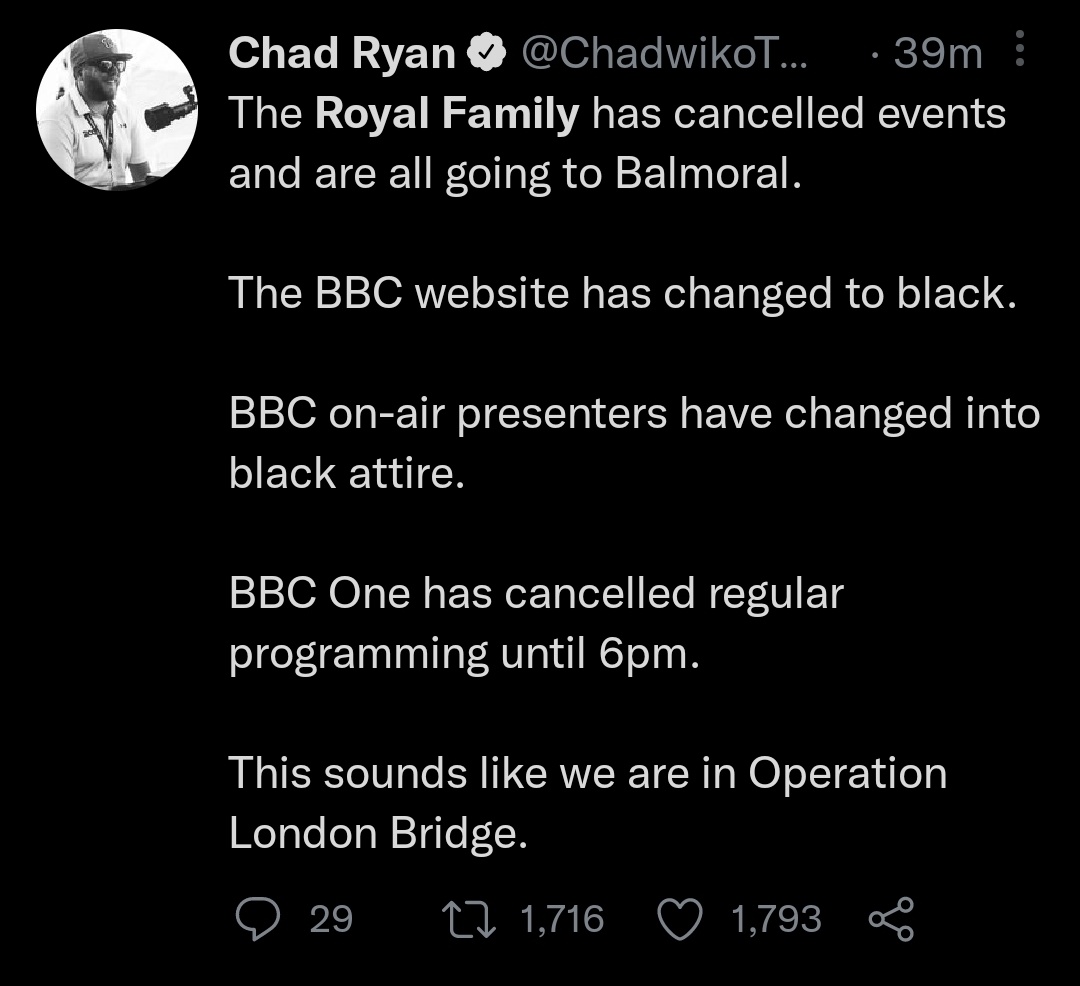Screen dimensions: 1080x986
Task: Visit the @ChadwikoT handle link
Action: 664,53
